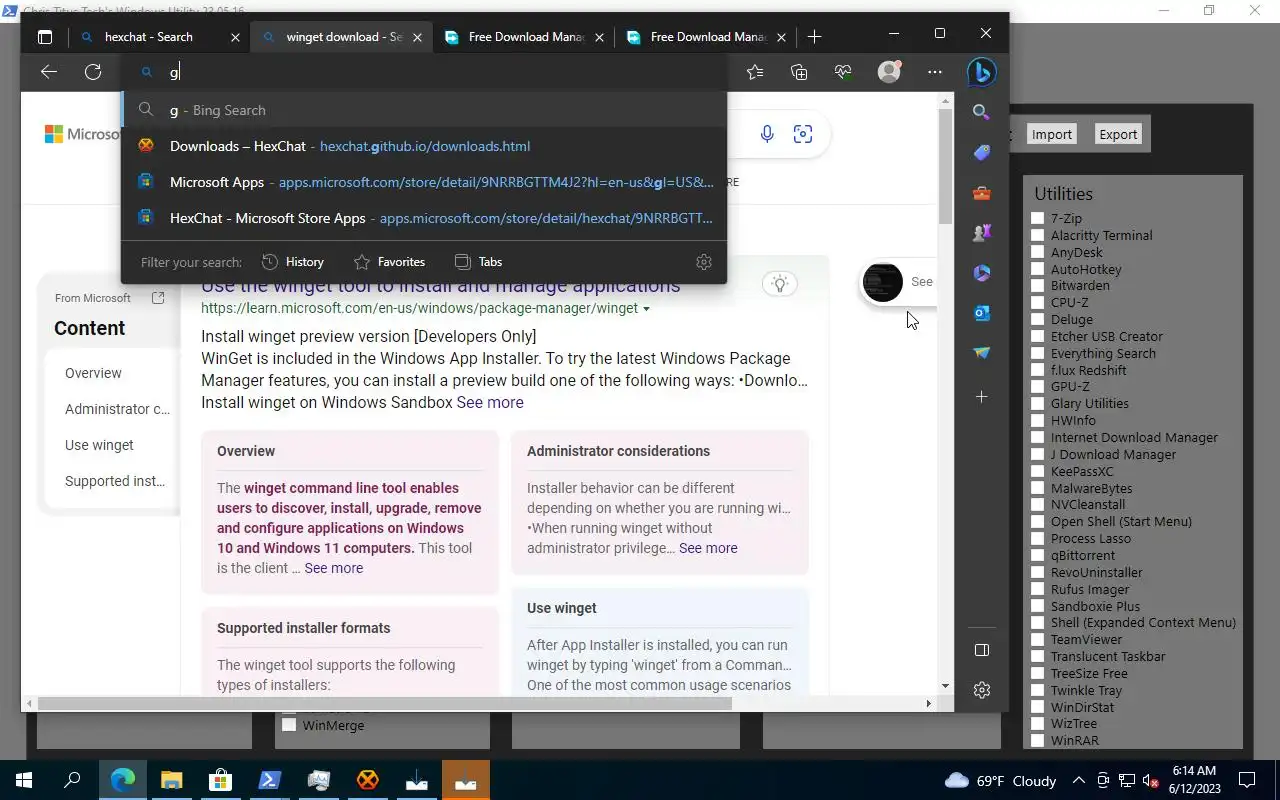Click the lightbulb feedback icon
Screen dimensions: 1280x800
coord(780,284)
